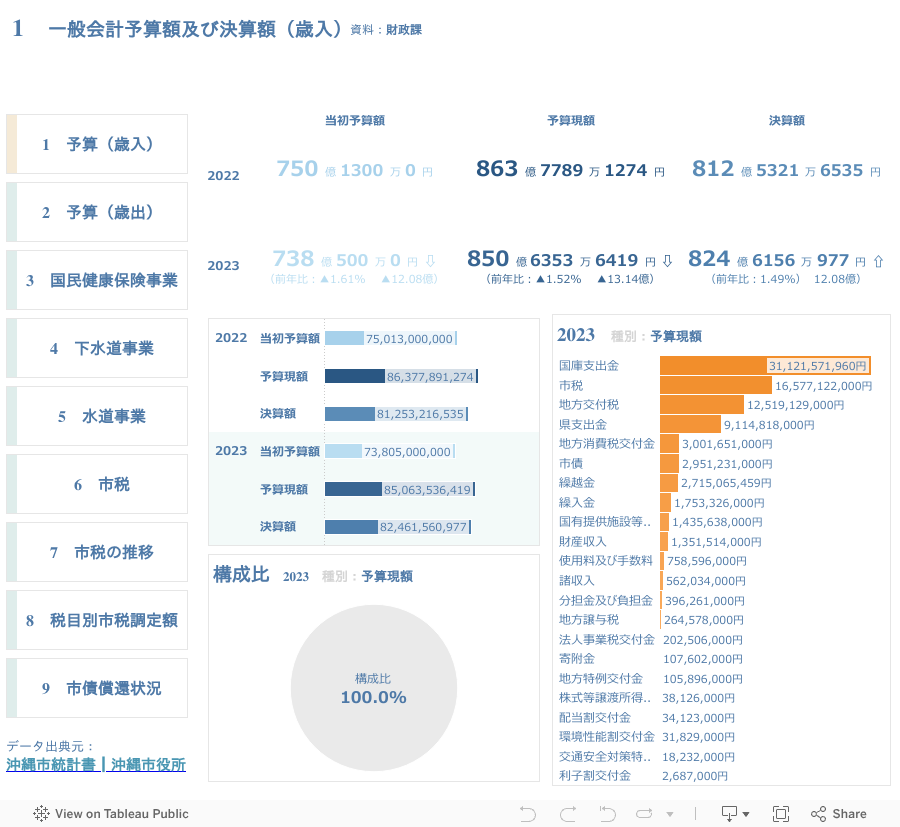Click the Share button

[838, 813]
